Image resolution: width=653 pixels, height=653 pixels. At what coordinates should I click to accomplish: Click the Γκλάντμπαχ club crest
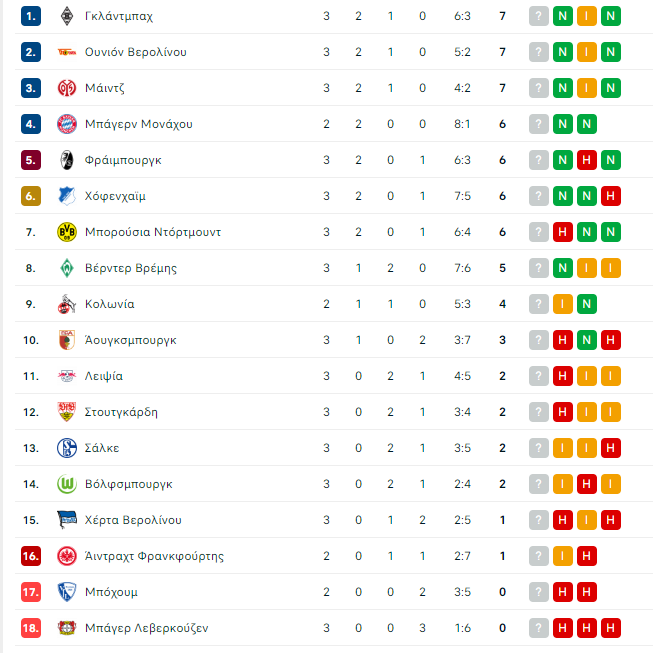67,16
